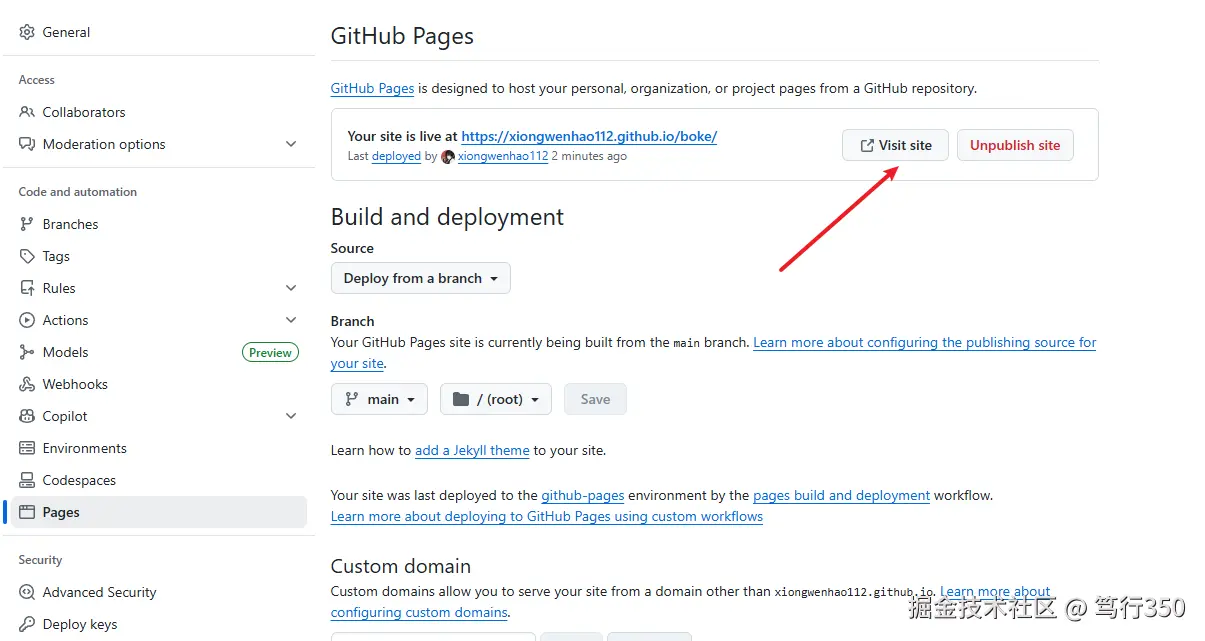This screenshot has width=1205, height=641.
Task: Click the 'Custom domain' heading
Action: (x=401, y=566)
